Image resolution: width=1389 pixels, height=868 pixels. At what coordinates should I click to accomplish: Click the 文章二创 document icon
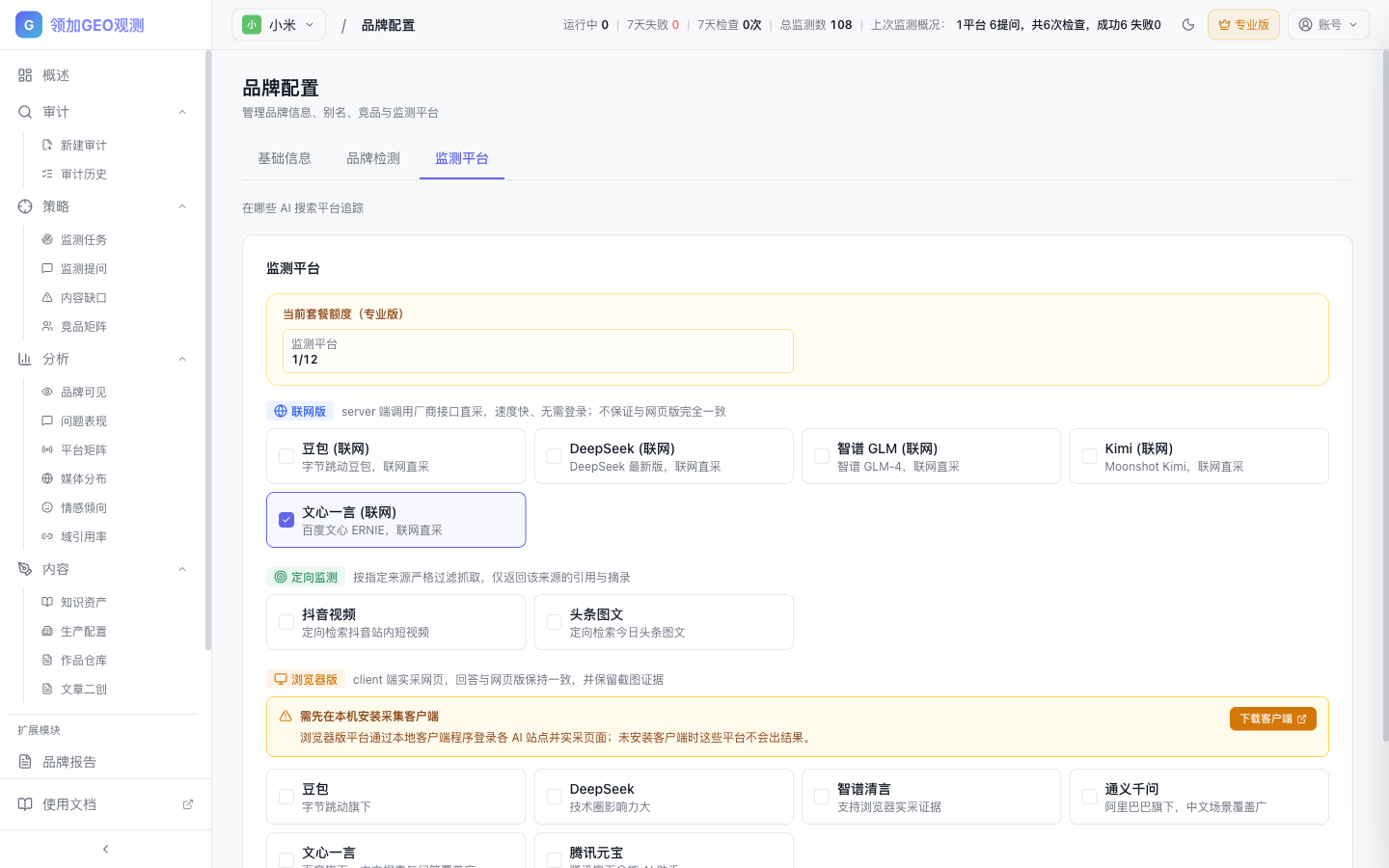(x=47, y=689)
